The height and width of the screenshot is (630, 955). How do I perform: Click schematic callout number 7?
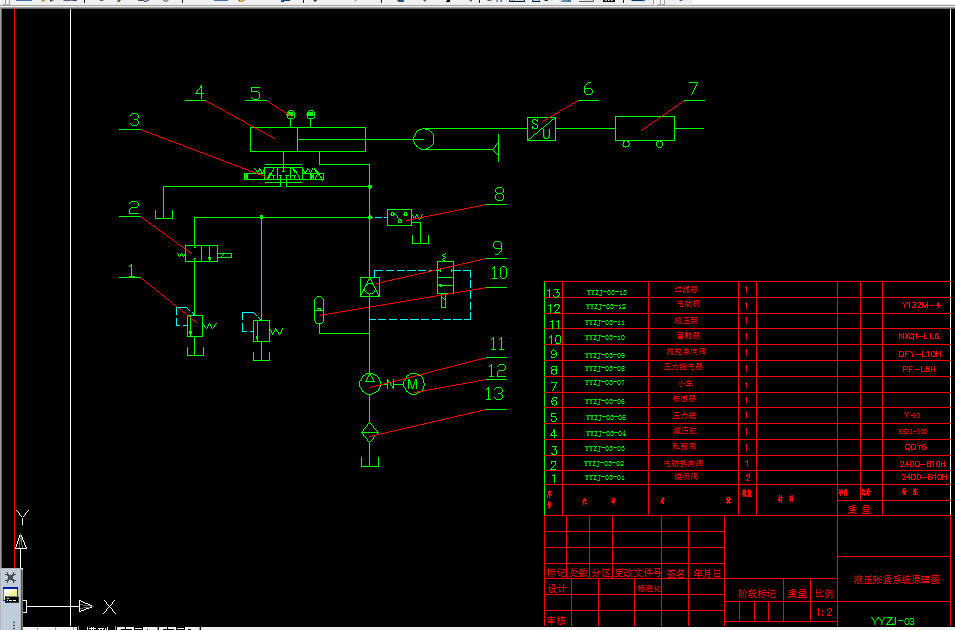694,90
